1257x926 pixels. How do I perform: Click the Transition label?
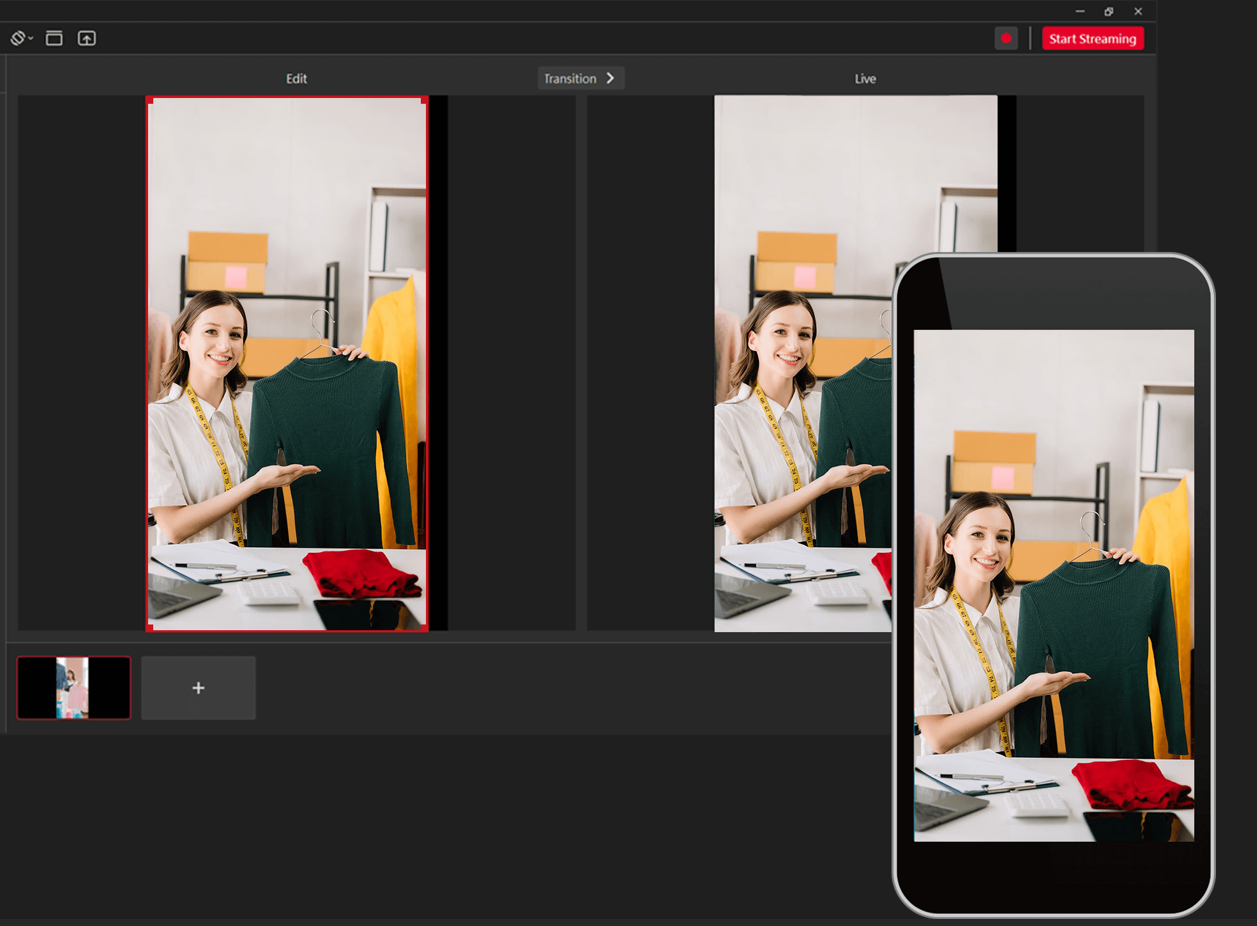click(572, 78)
